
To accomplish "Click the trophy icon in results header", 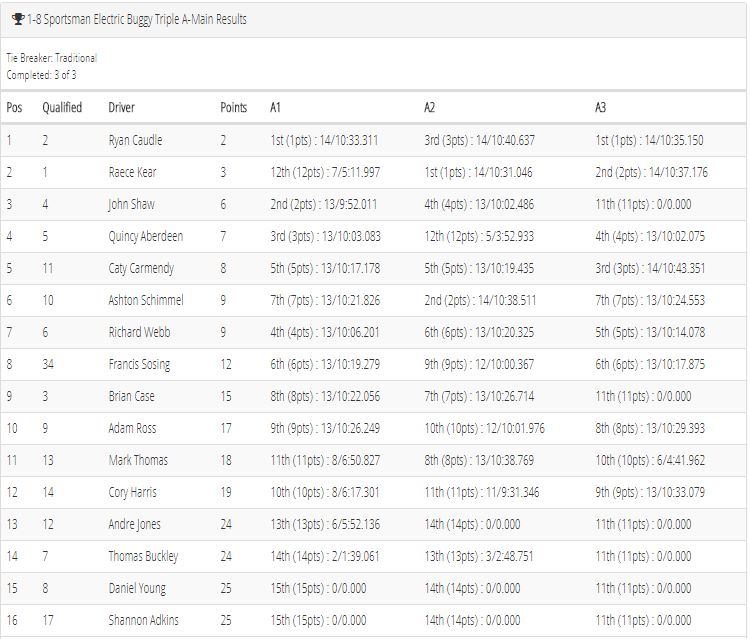I will pos(18,19).
